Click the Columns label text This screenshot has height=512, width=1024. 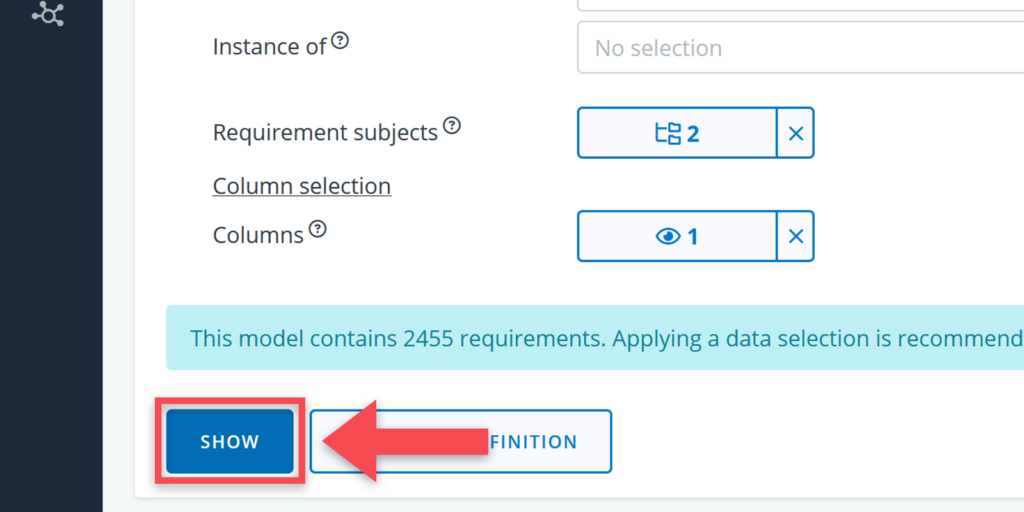point(258,235)
